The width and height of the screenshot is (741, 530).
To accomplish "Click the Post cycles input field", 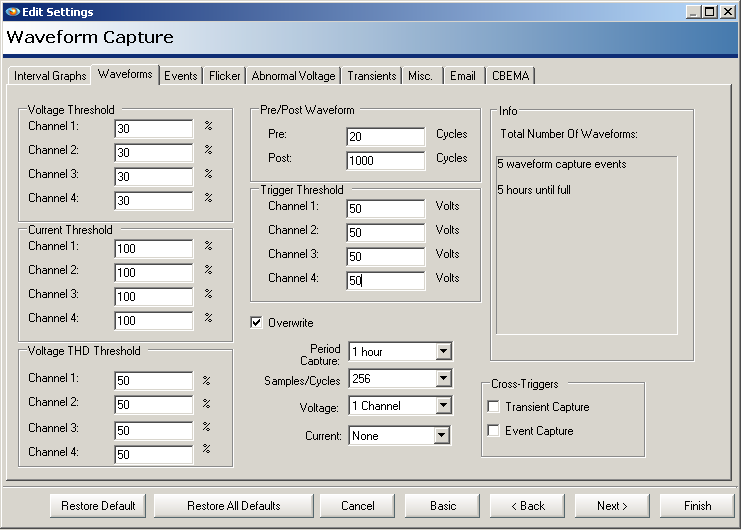I will [x=386, y=161].
